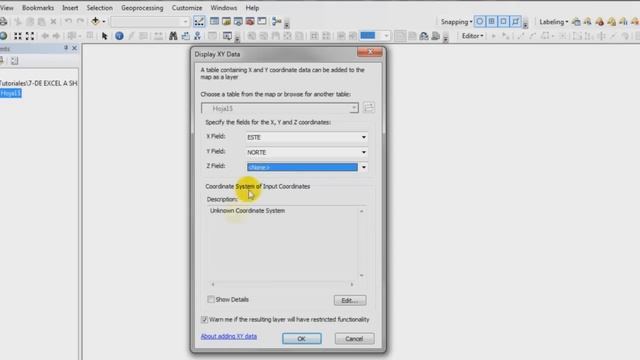Open the Labeling dropdown menu
This screenshot has width=640, height=360.
(x=554, y=22)
